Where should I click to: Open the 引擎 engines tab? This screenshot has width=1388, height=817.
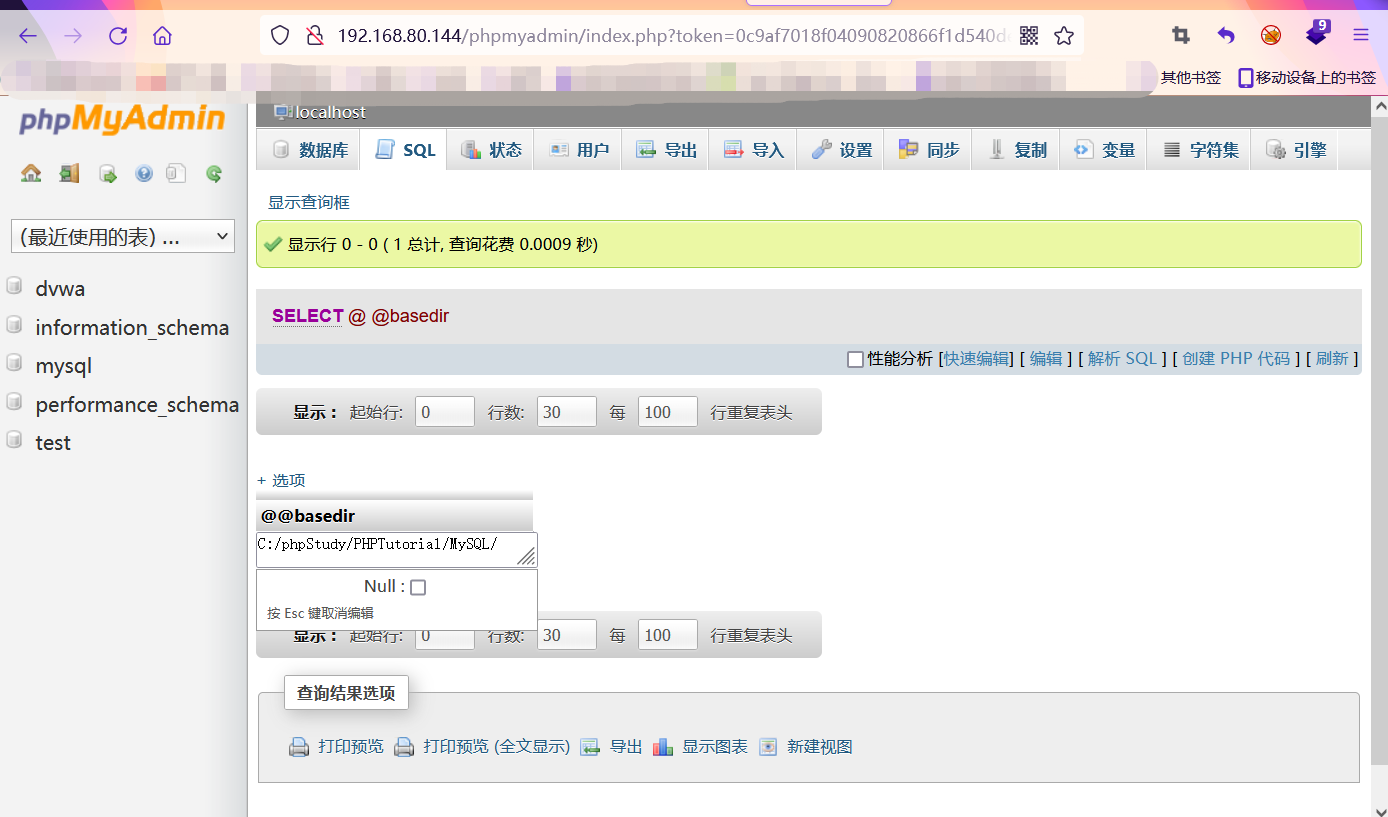point(1296,150)
